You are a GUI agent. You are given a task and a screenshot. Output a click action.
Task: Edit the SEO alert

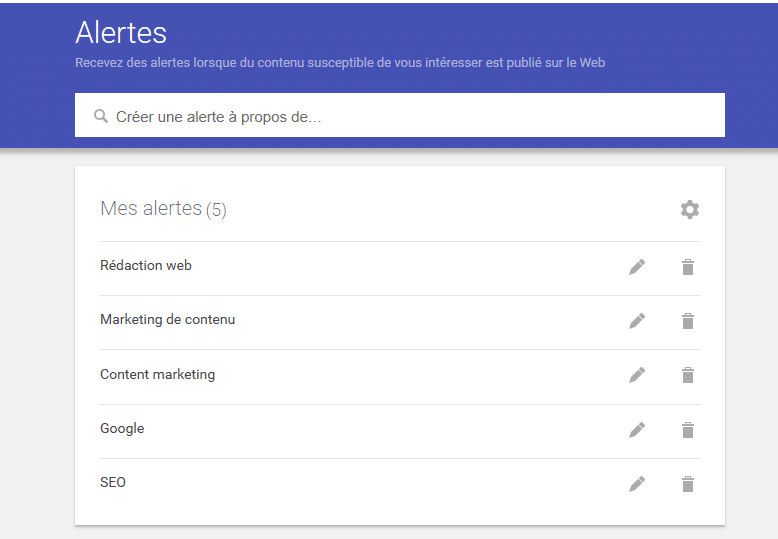637,484
